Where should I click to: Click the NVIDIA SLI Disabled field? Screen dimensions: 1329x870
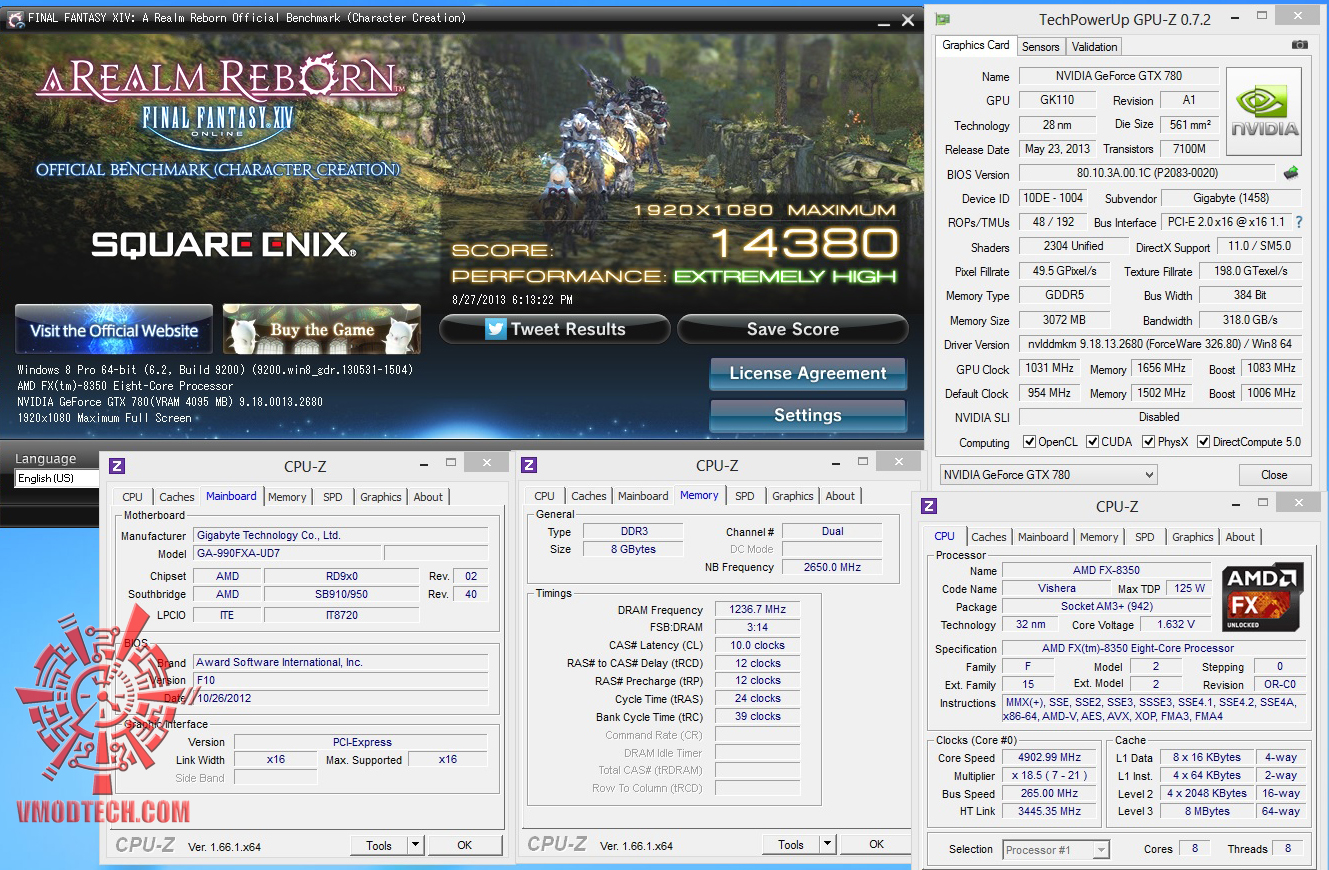pos(1160,417)
